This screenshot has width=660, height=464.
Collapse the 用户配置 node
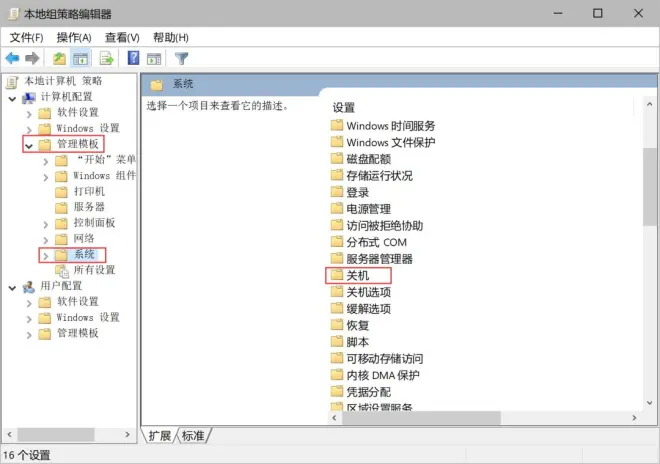coord(12,288)
